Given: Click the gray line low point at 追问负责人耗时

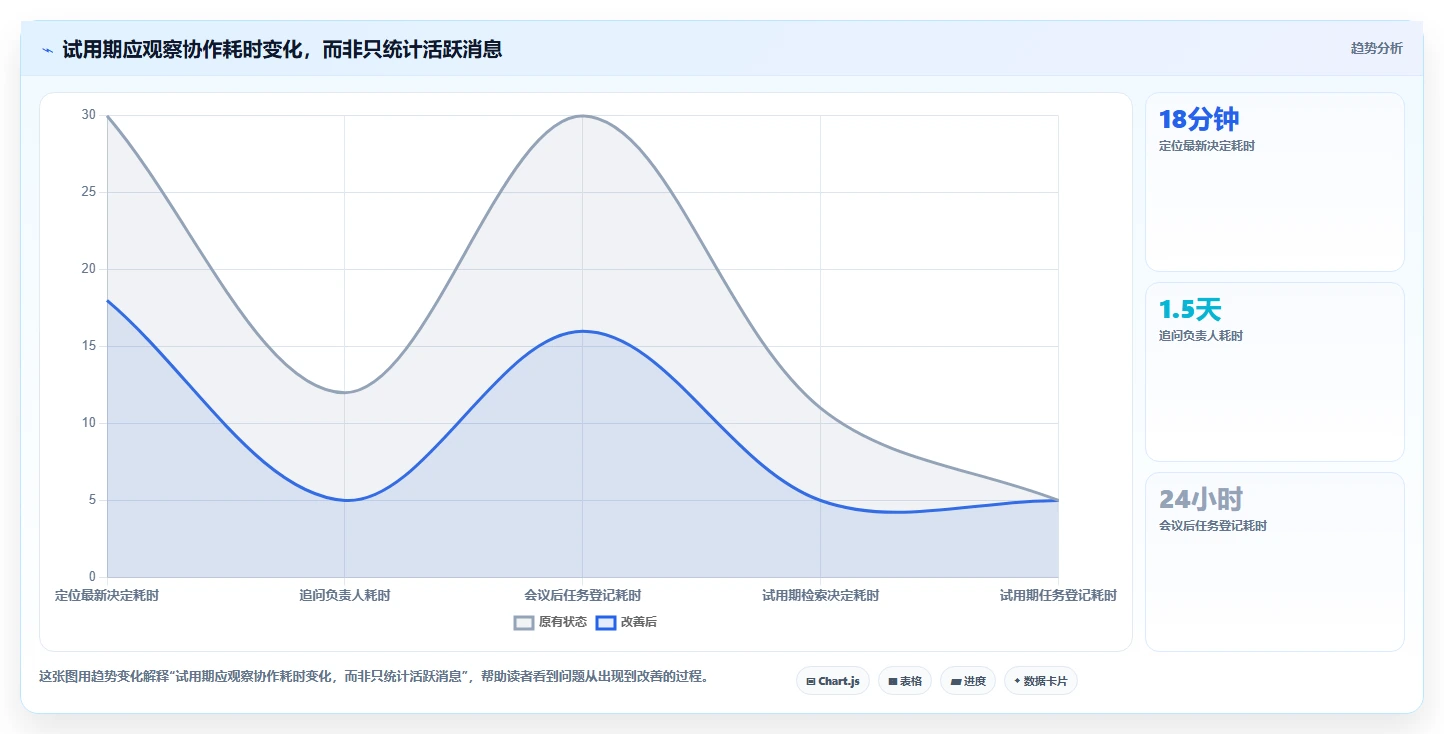Looking at the screenshot, I should point(345,392).
